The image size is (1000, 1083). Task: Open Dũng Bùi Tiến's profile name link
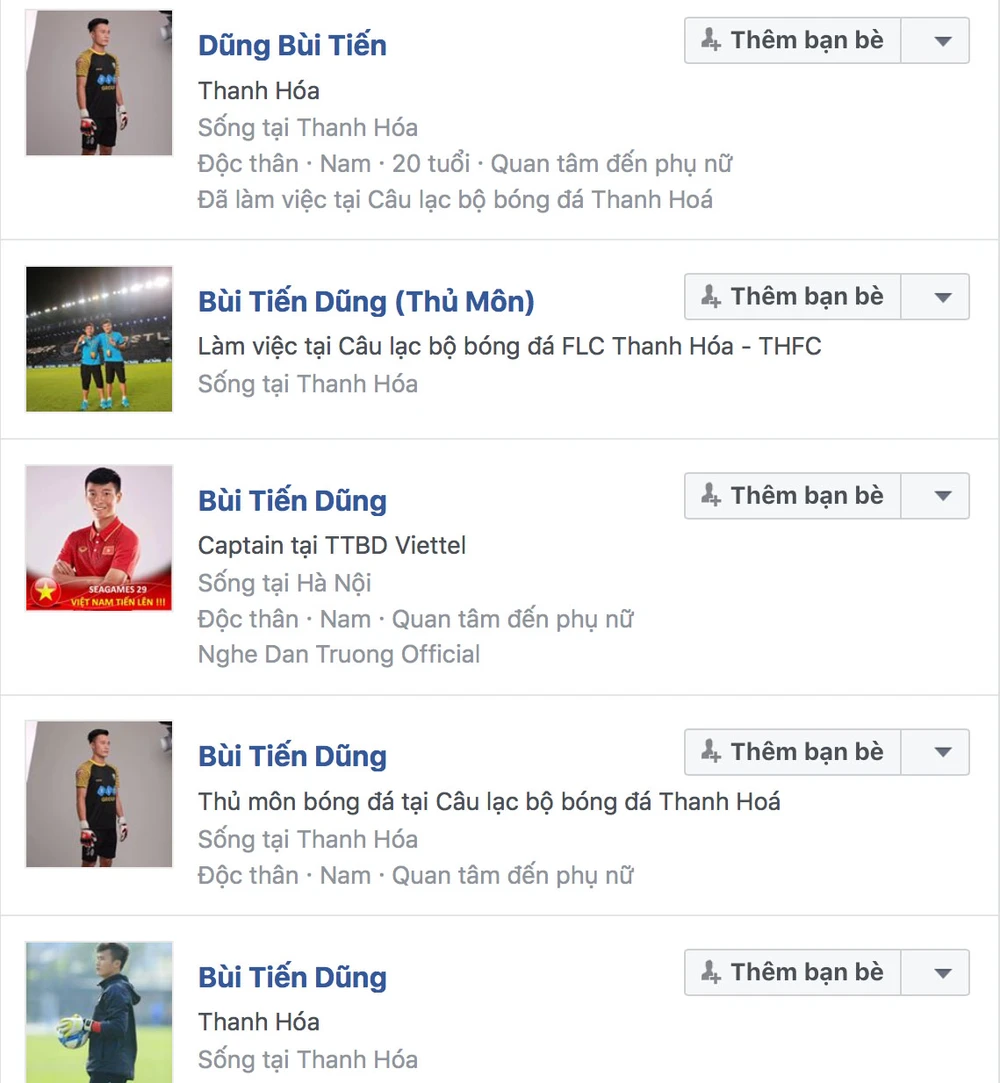[x=292, y=45]
